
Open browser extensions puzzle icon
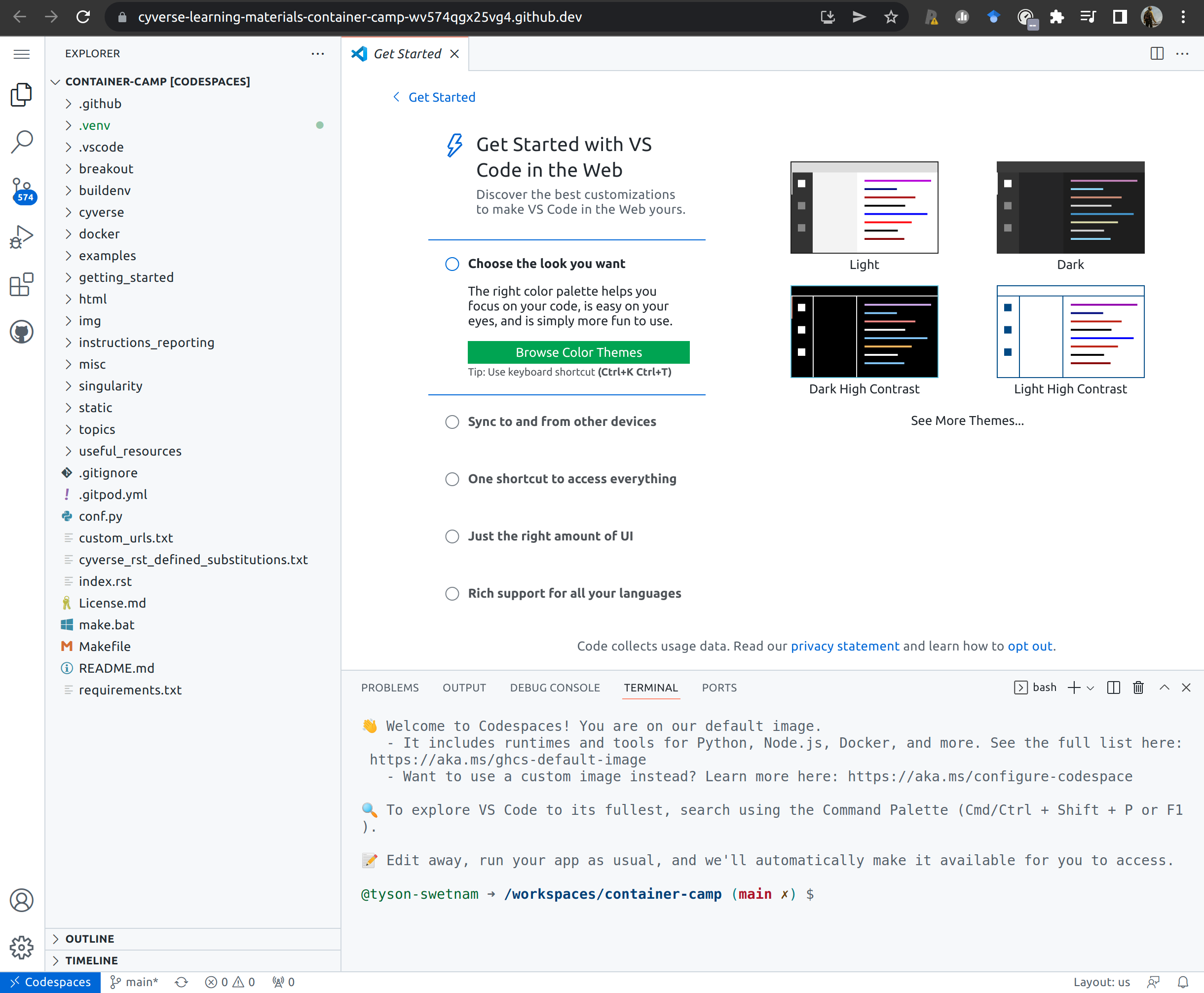[x=1056, y=17]
